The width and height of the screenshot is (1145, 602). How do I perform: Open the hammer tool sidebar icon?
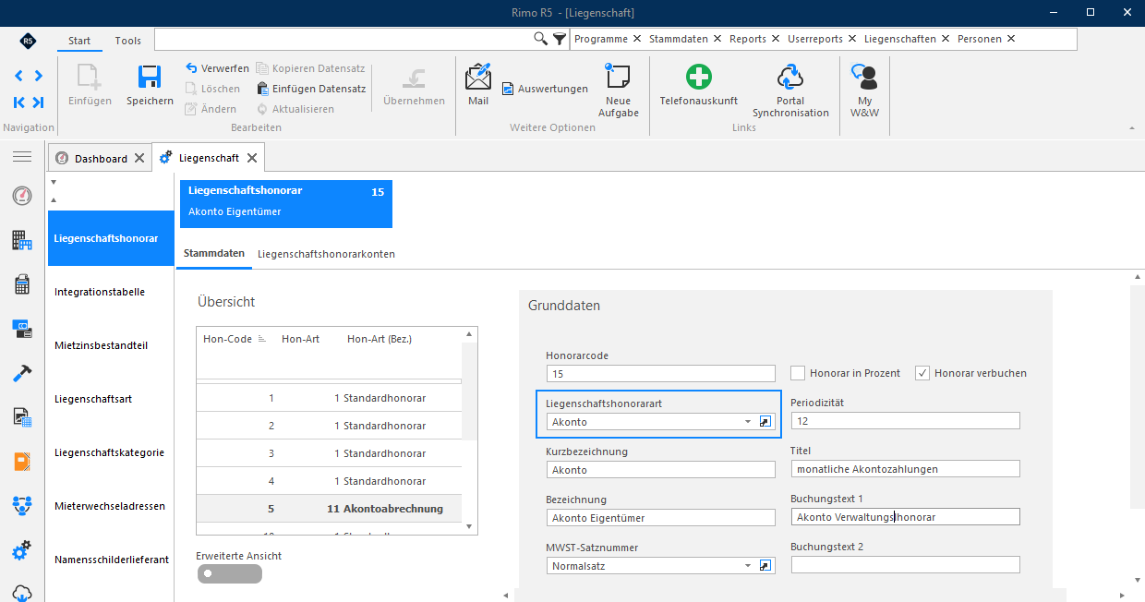pos(22,373)
